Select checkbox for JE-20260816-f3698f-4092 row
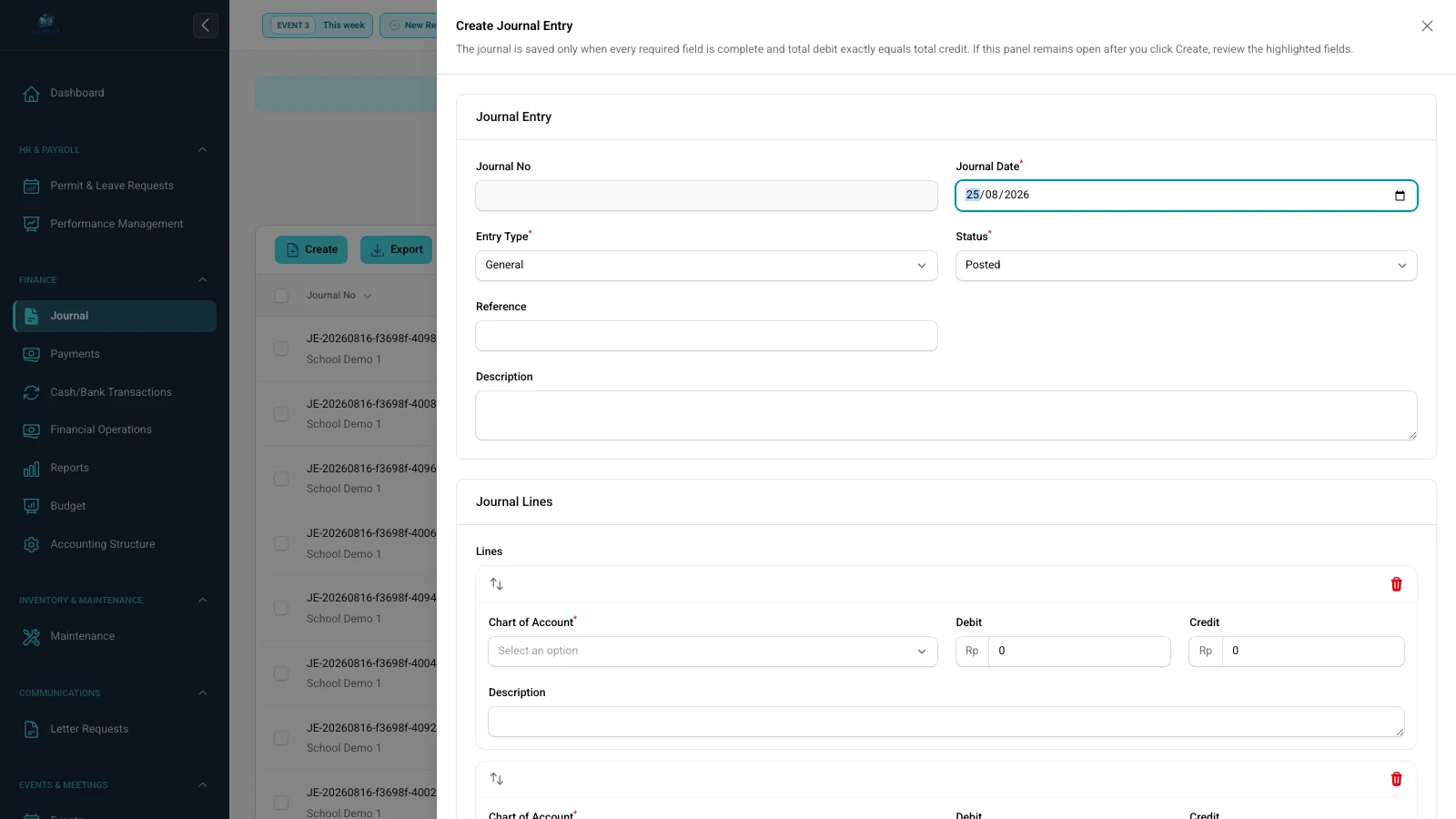The width and height of the screenshot is (1456, 819). [281, 738]
